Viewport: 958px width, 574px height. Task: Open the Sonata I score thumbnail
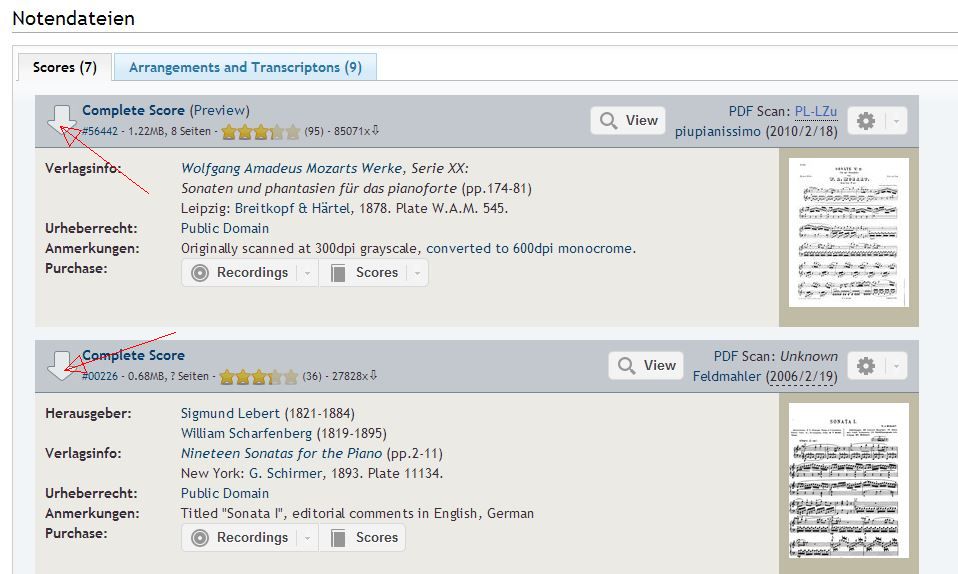(x=849, y=480)
